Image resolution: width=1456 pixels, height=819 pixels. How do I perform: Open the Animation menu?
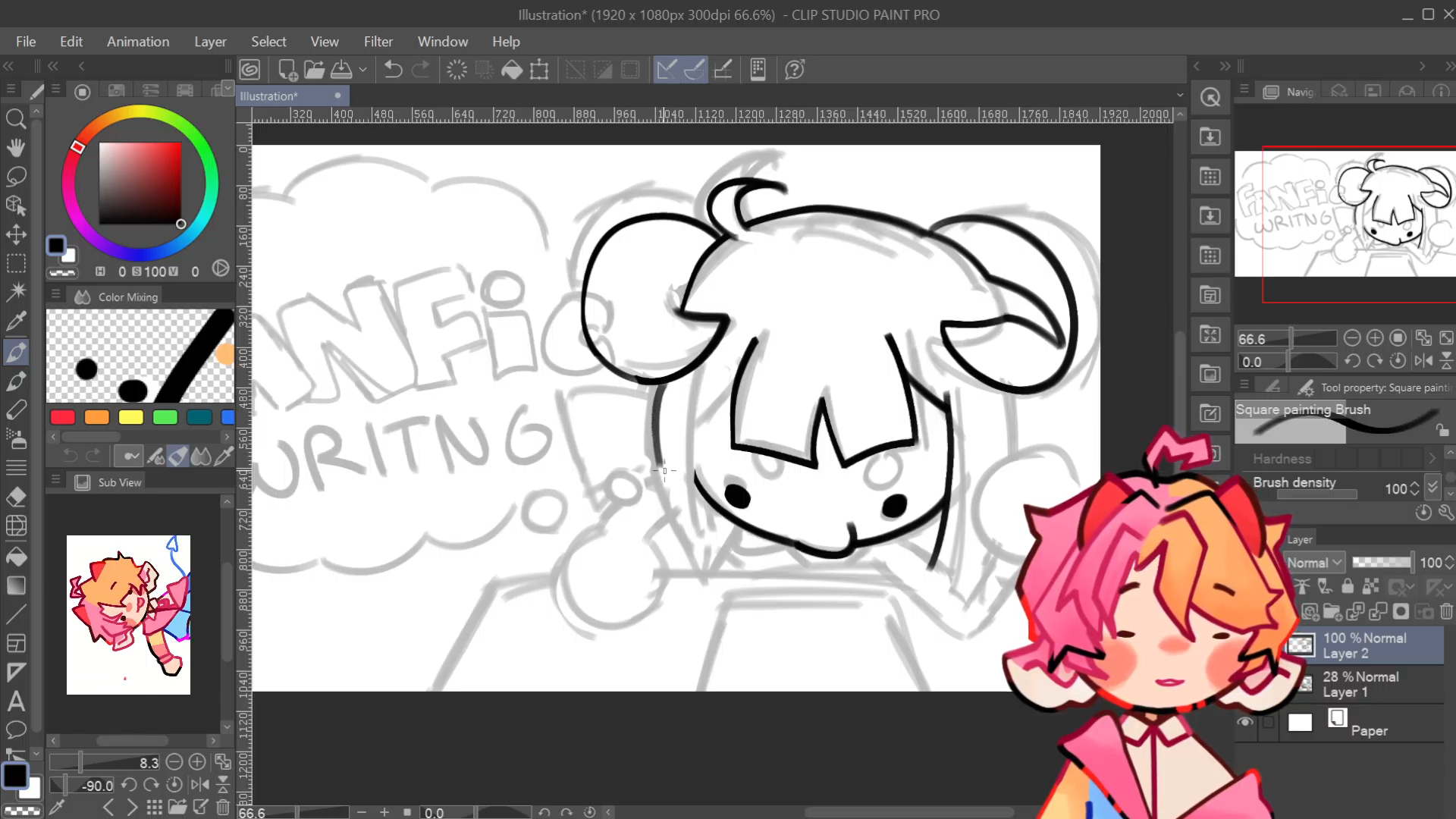[x=138, y=42]
